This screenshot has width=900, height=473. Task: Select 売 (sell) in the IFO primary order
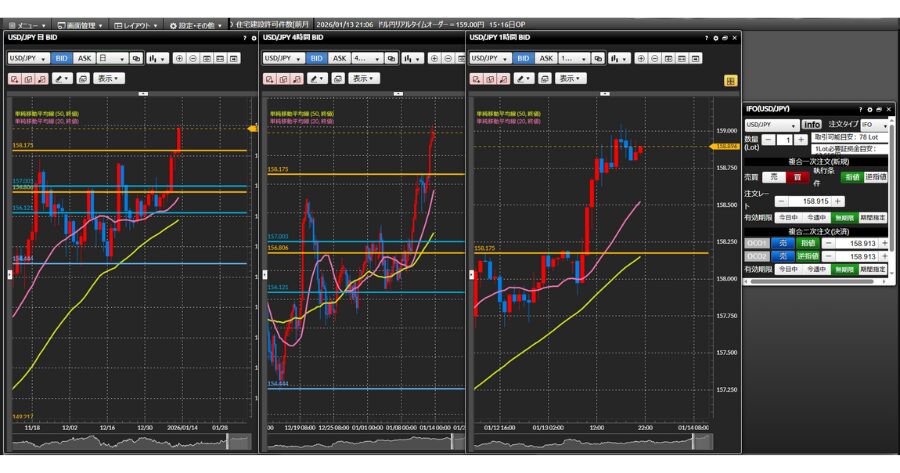pos(773,177)
